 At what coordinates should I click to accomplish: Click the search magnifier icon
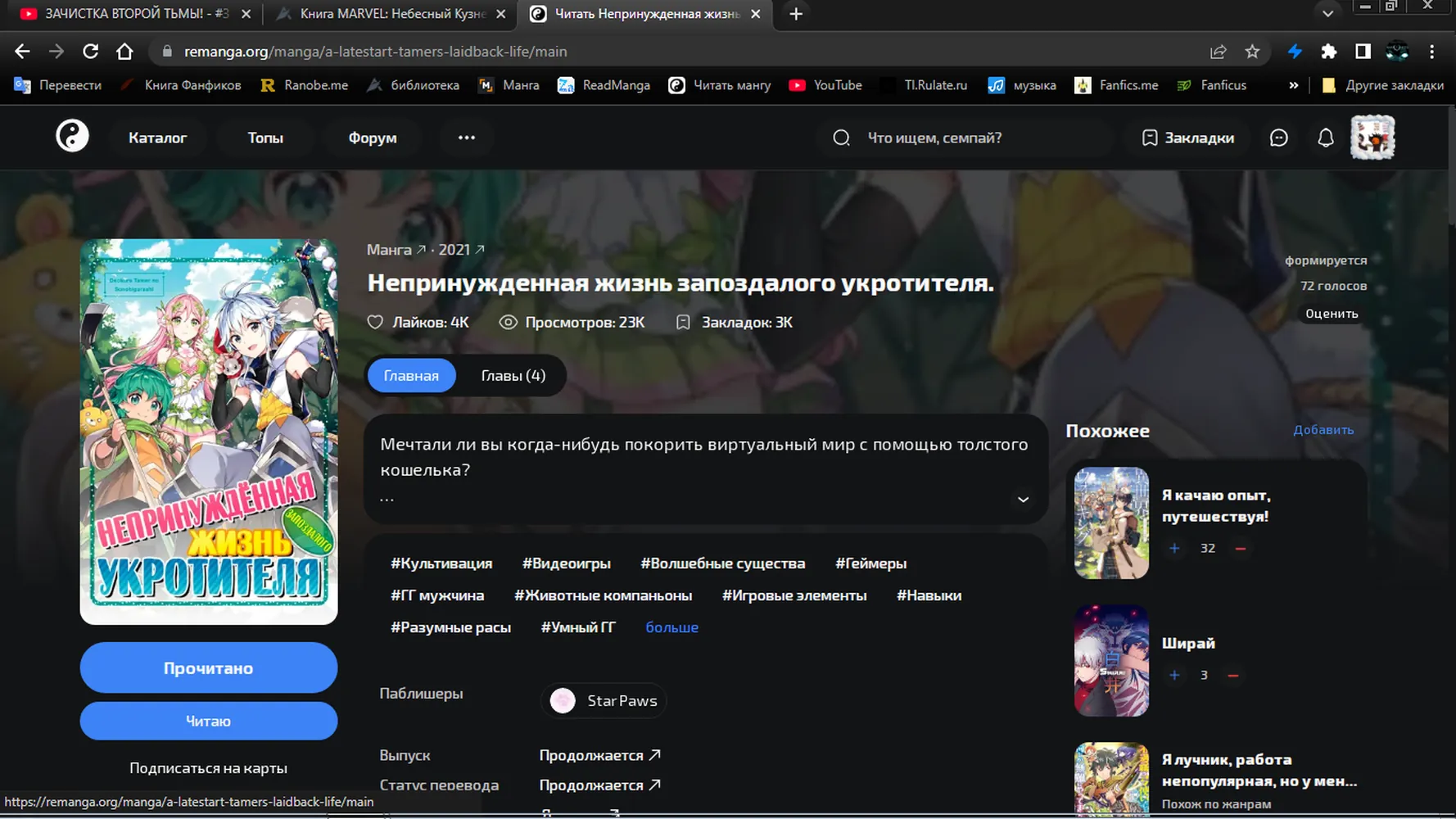click(x=841, y=138)
